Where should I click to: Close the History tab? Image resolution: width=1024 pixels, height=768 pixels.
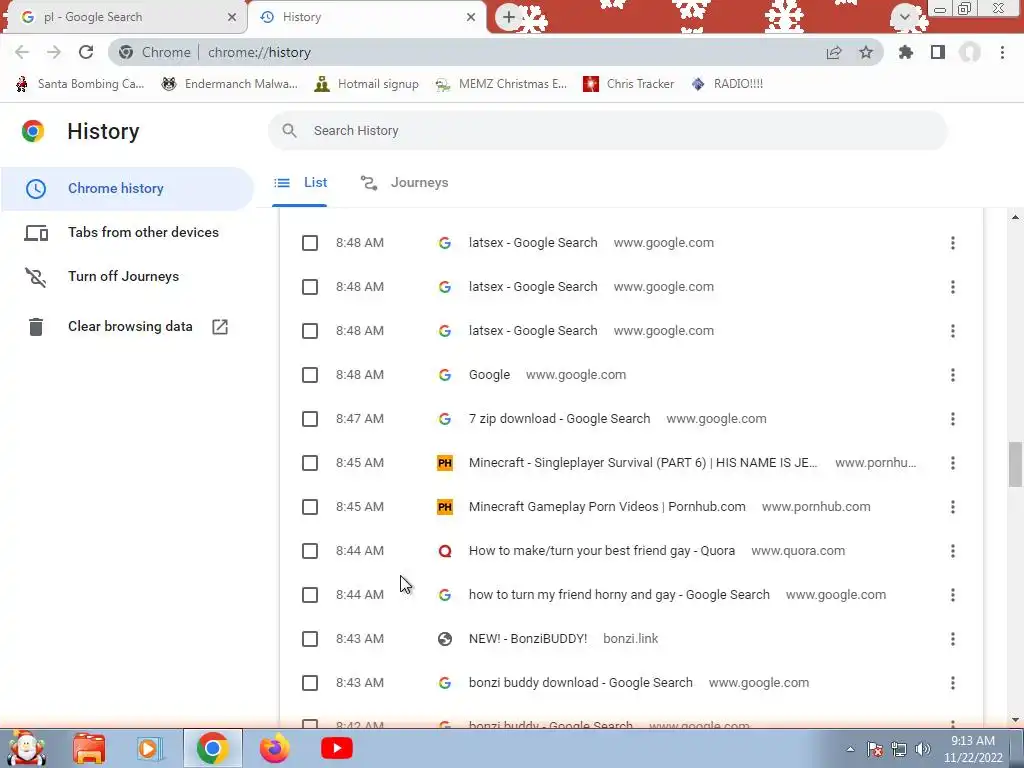[x=471, y=17]
